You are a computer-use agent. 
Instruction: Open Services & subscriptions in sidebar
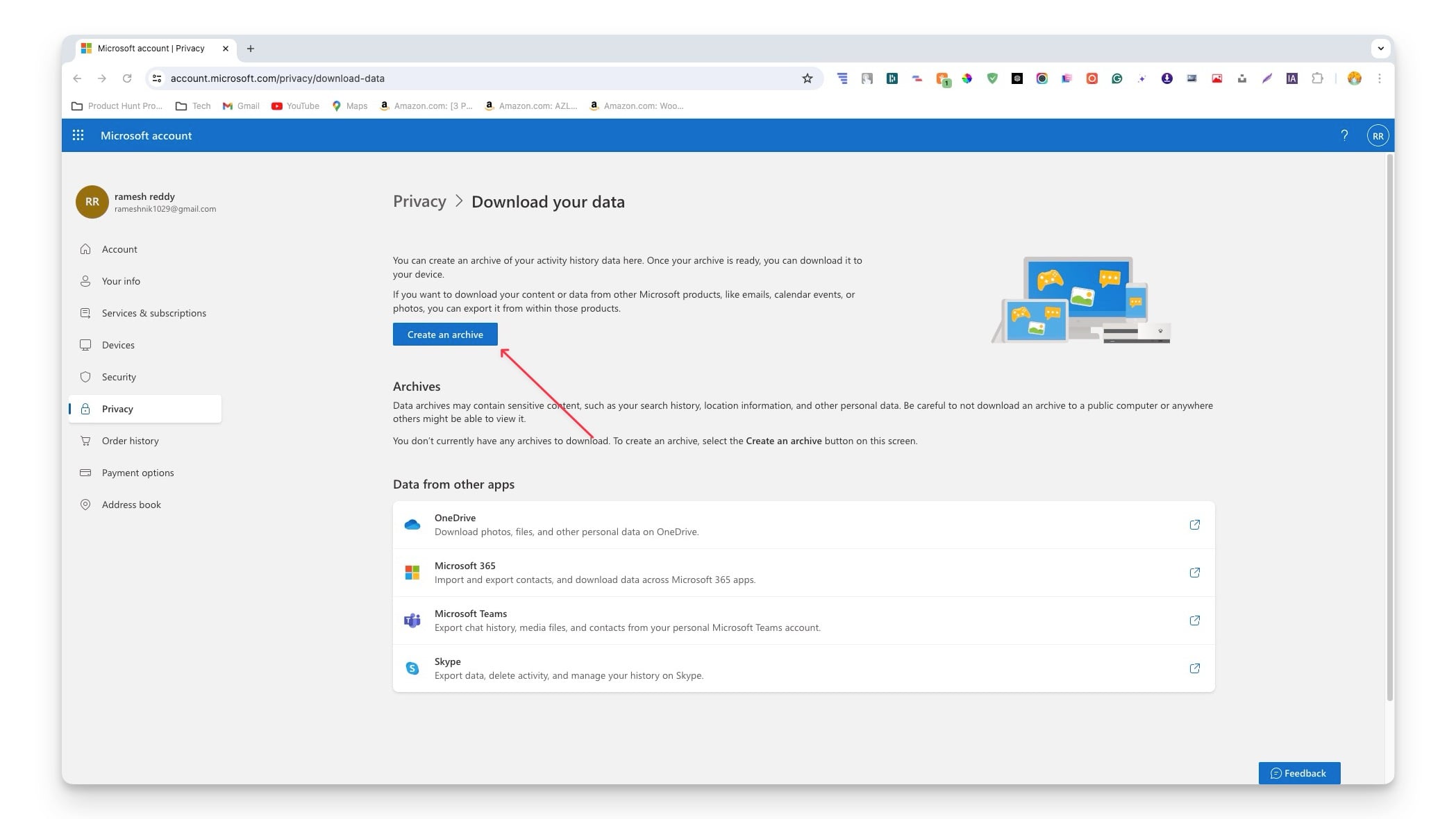coord(145,313)
